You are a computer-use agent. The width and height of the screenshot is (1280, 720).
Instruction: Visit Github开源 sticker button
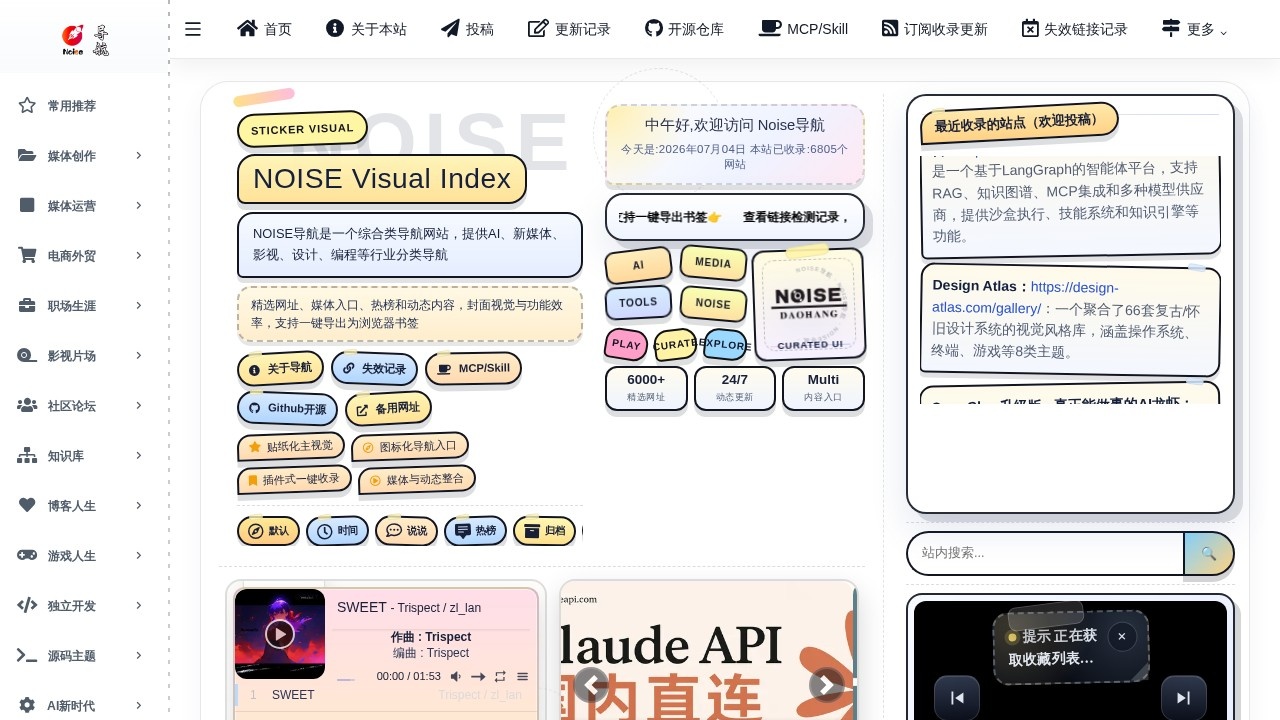pyautogui.click(x=287, y=408)
